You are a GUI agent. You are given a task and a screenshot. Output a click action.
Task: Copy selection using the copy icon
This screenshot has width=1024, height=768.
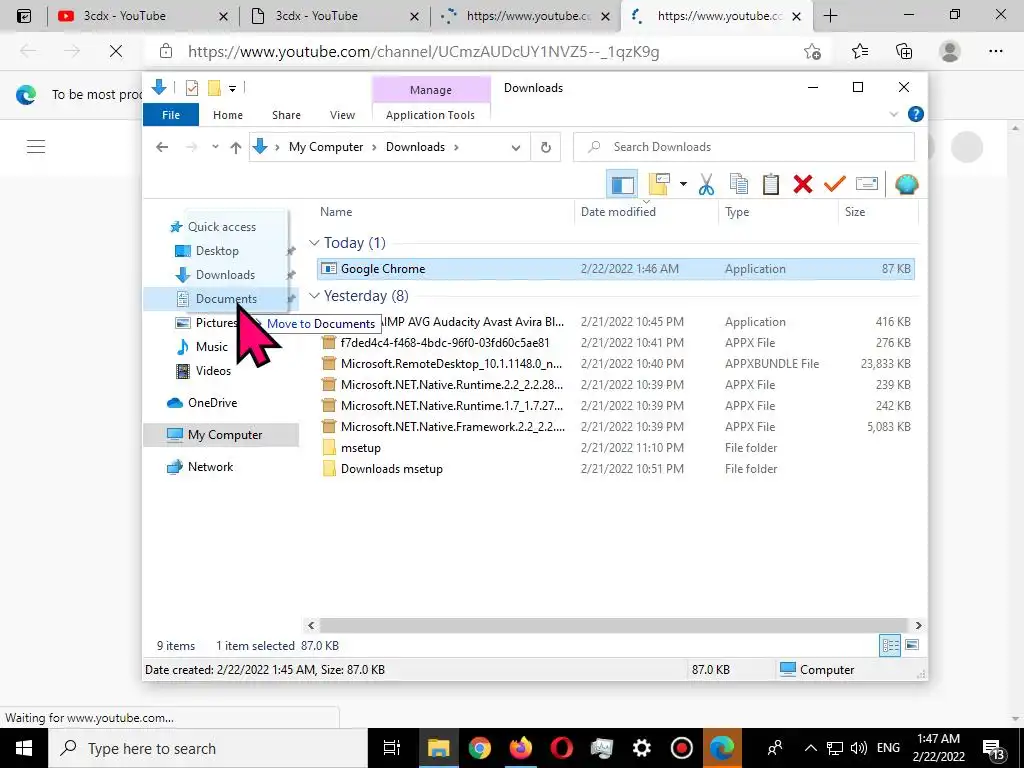pyautogui.click(x=739, y=185)
